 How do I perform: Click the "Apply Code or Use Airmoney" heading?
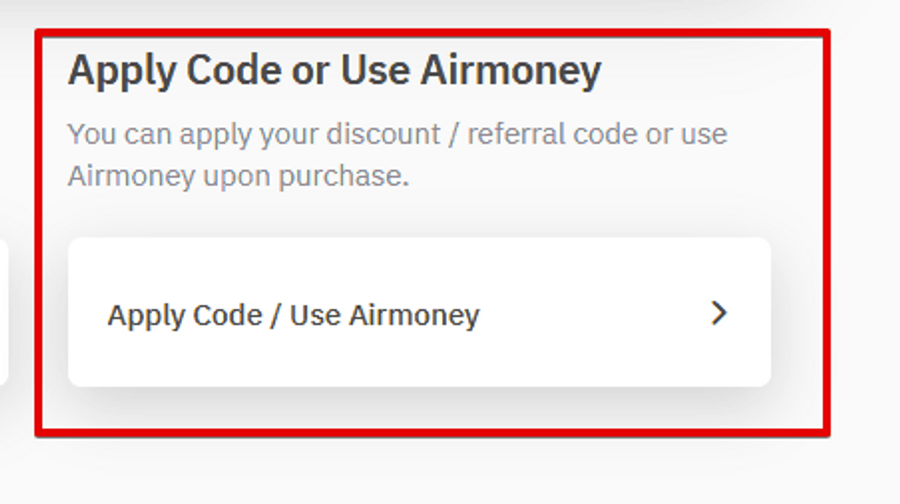point(334,71)
